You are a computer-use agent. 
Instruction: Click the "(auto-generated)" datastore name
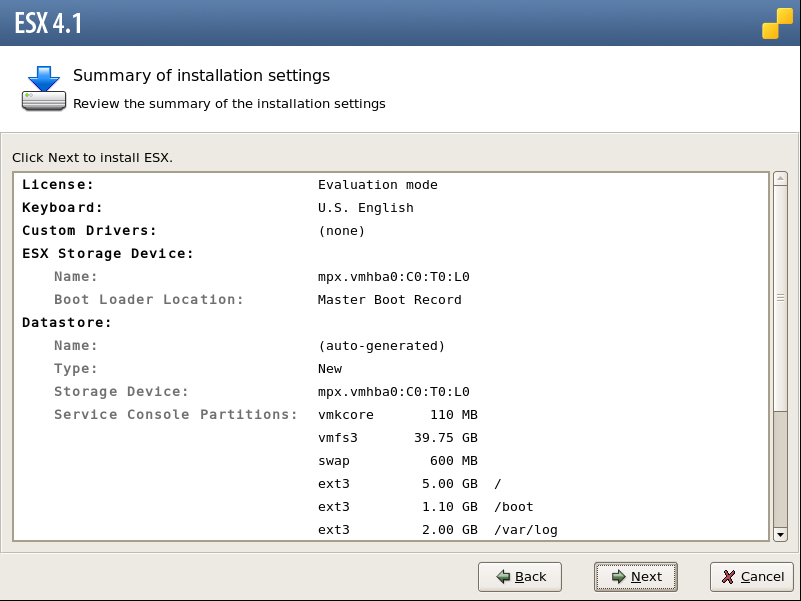click(381, 345)
